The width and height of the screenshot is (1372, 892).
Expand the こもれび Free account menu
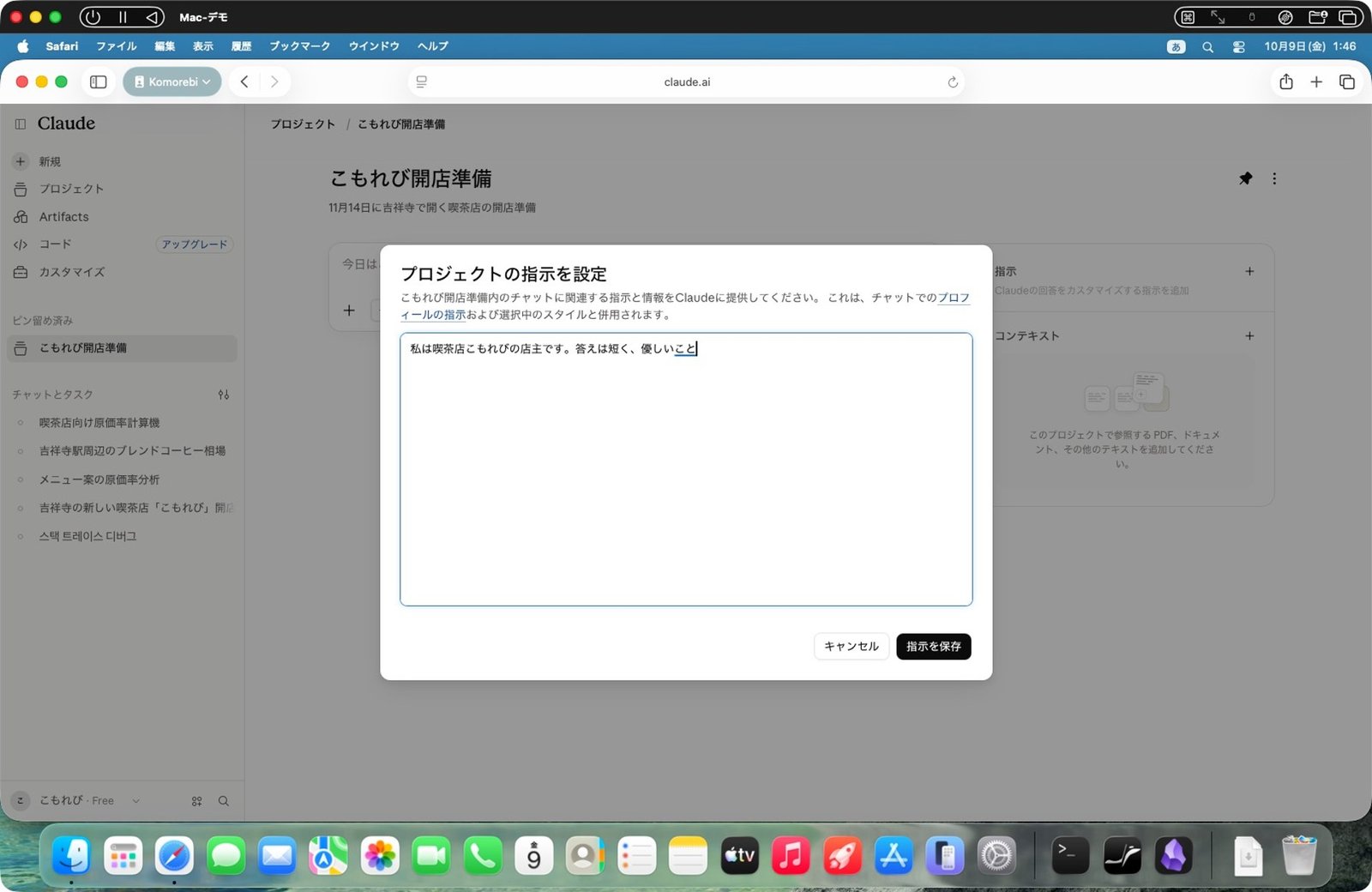pyautogui.click(x=76, y=800)
